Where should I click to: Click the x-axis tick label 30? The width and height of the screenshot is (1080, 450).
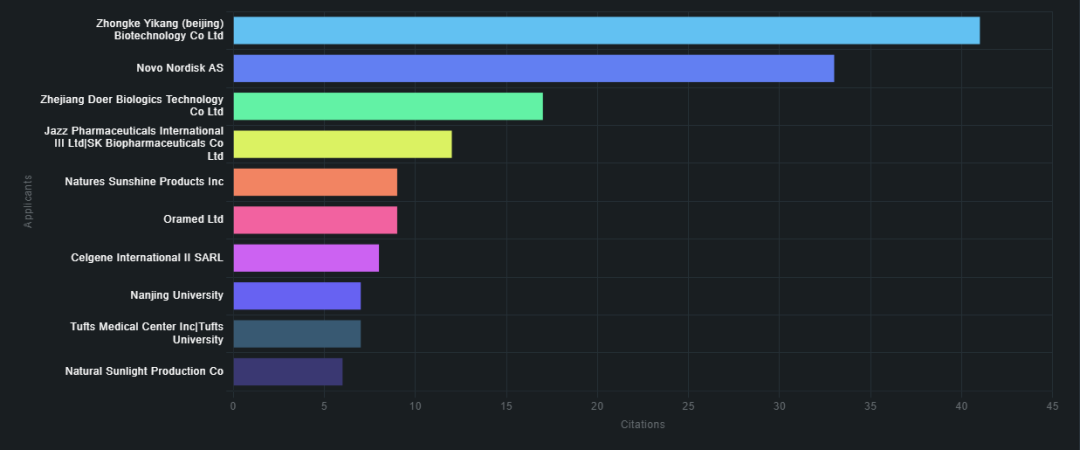pyautogui.click(x=779, y=407)
